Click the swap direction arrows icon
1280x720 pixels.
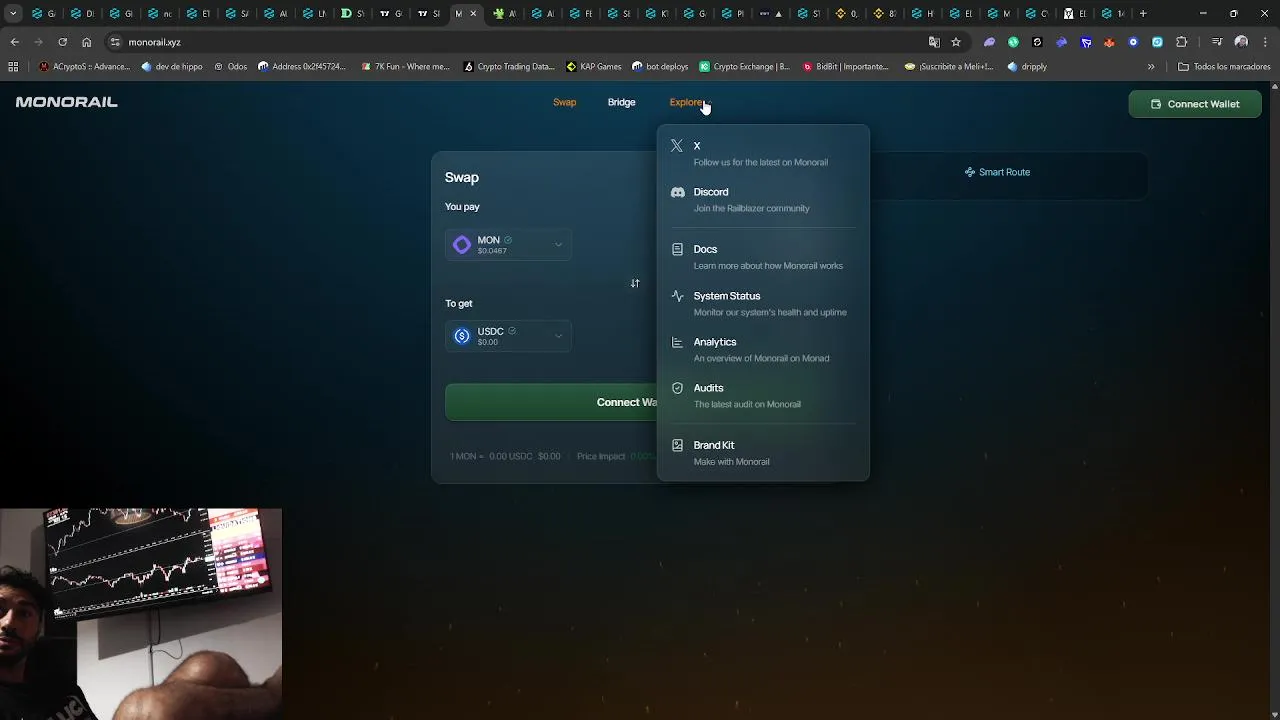point(635,283)
